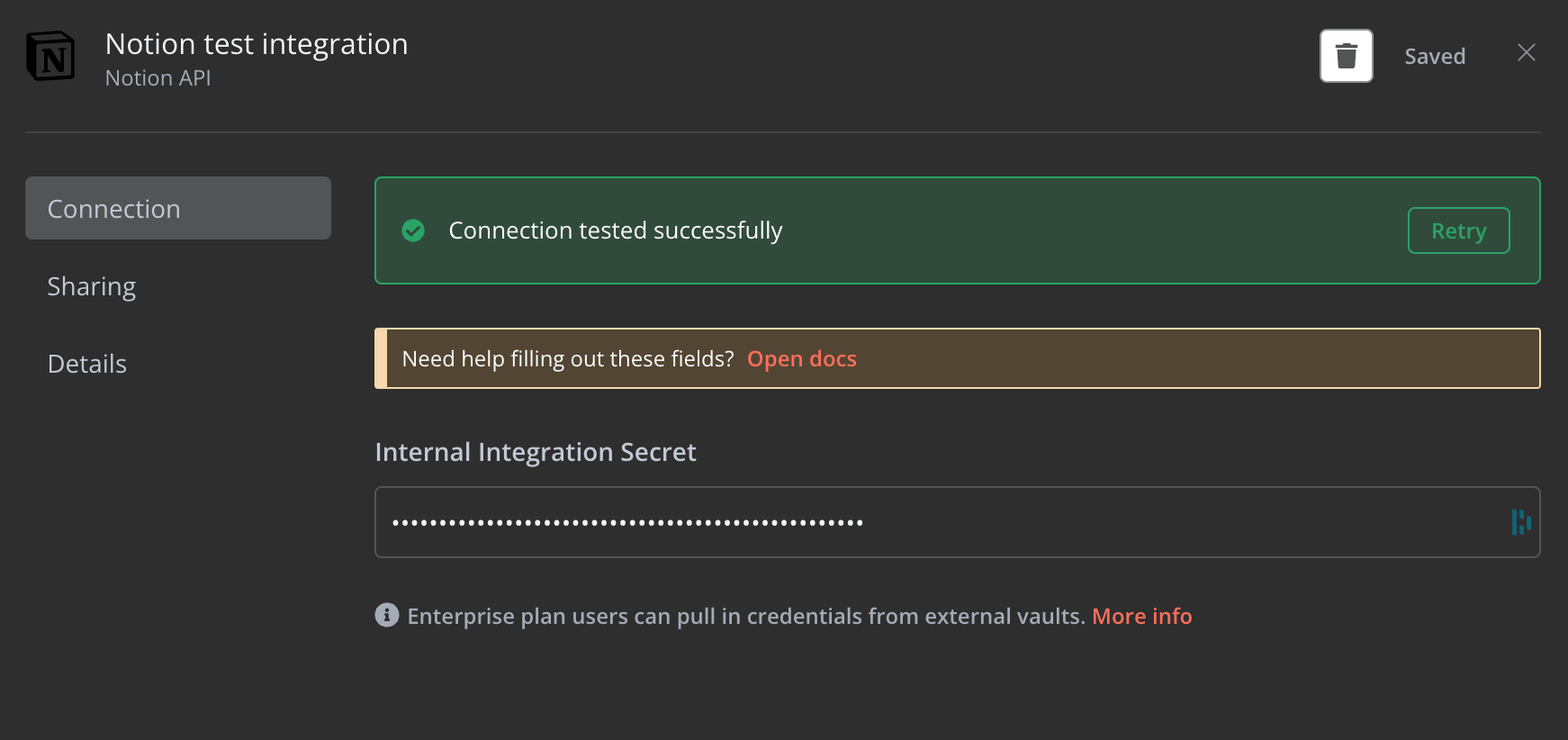Viewport: 1568px width, 740px height.
Task: Click the green success checkmark icon
Action: click(413, 231)
